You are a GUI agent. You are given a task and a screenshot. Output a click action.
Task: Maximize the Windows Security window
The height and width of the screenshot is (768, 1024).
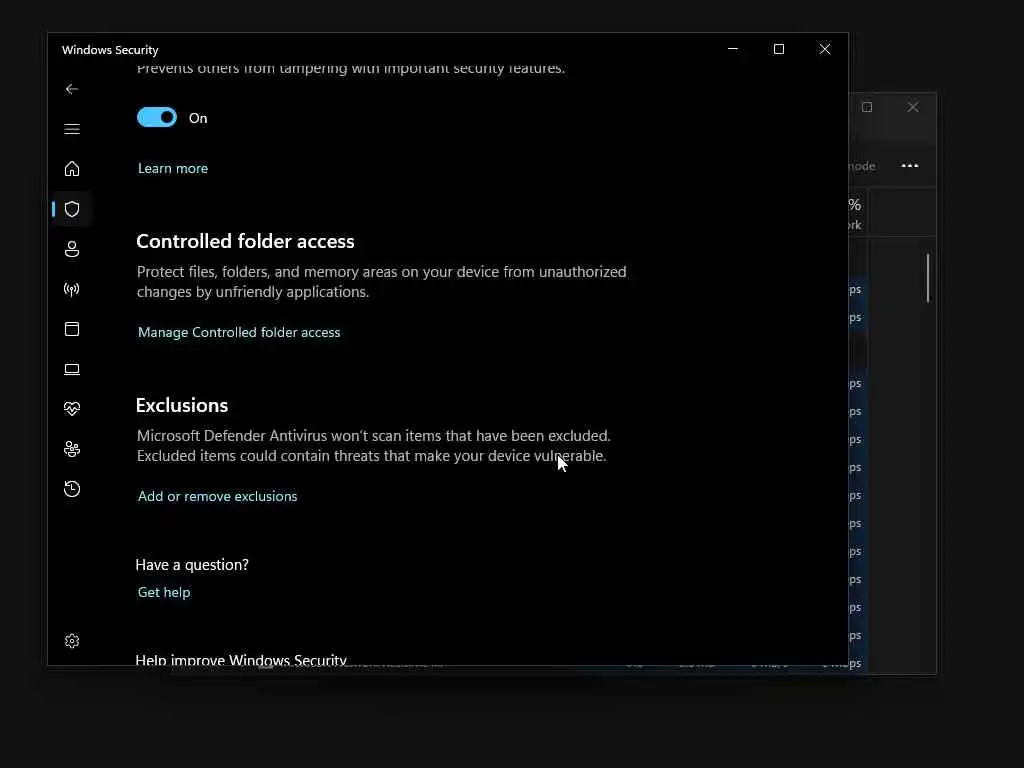click(x=778, y=49)
